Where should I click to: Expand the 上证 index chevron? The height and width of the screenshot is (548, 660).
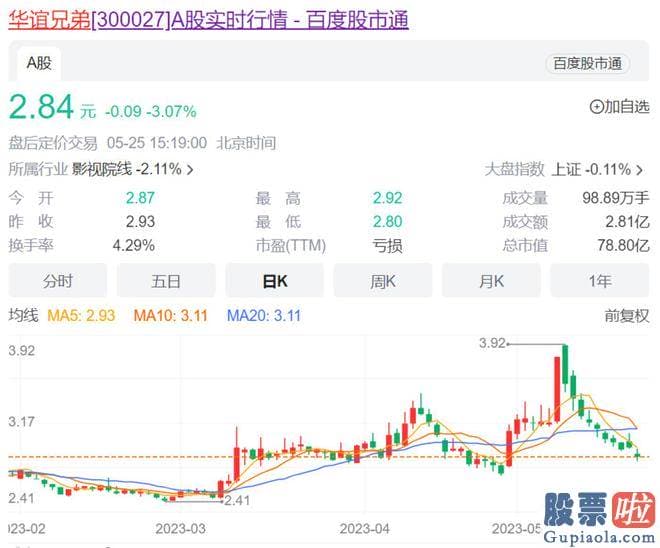point(640,170)
